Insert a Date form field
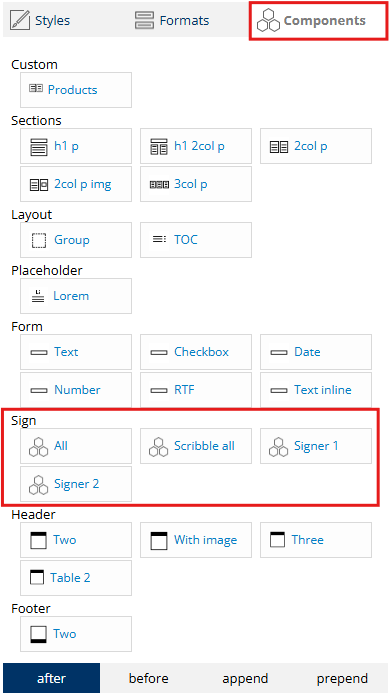This screenshot has width=389, height=695. pos(316,352)
